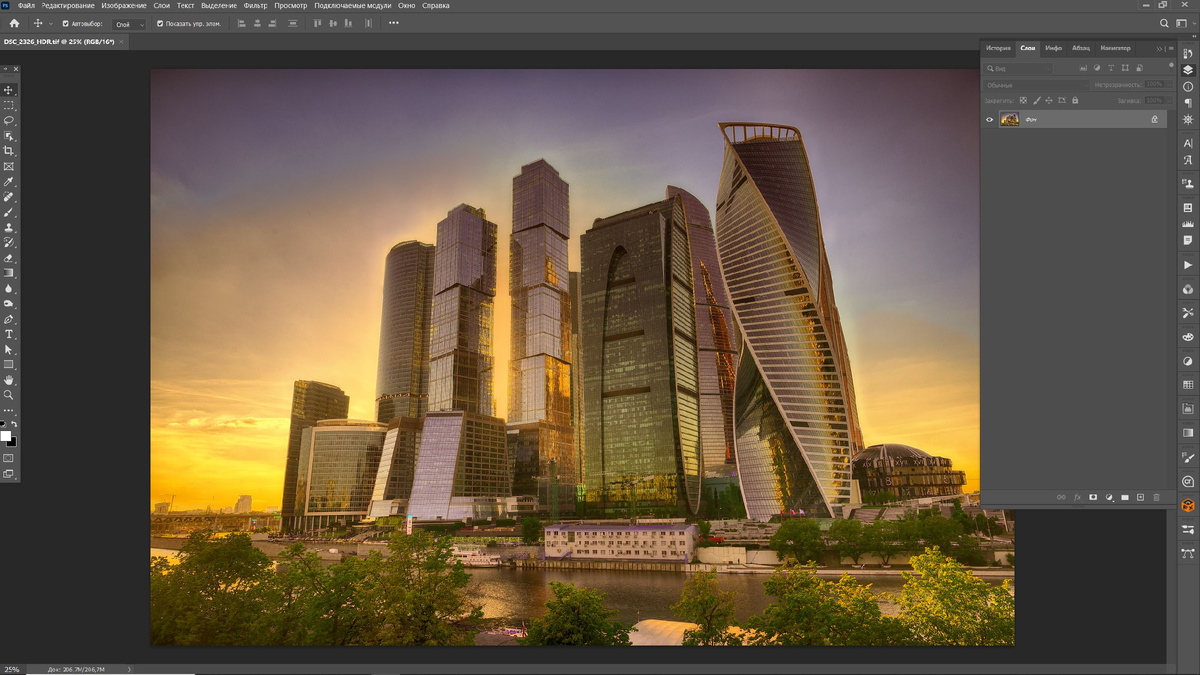Click the foreground color swatch
This screenshot has height=675, width=1200.
[x=7, y=437]
